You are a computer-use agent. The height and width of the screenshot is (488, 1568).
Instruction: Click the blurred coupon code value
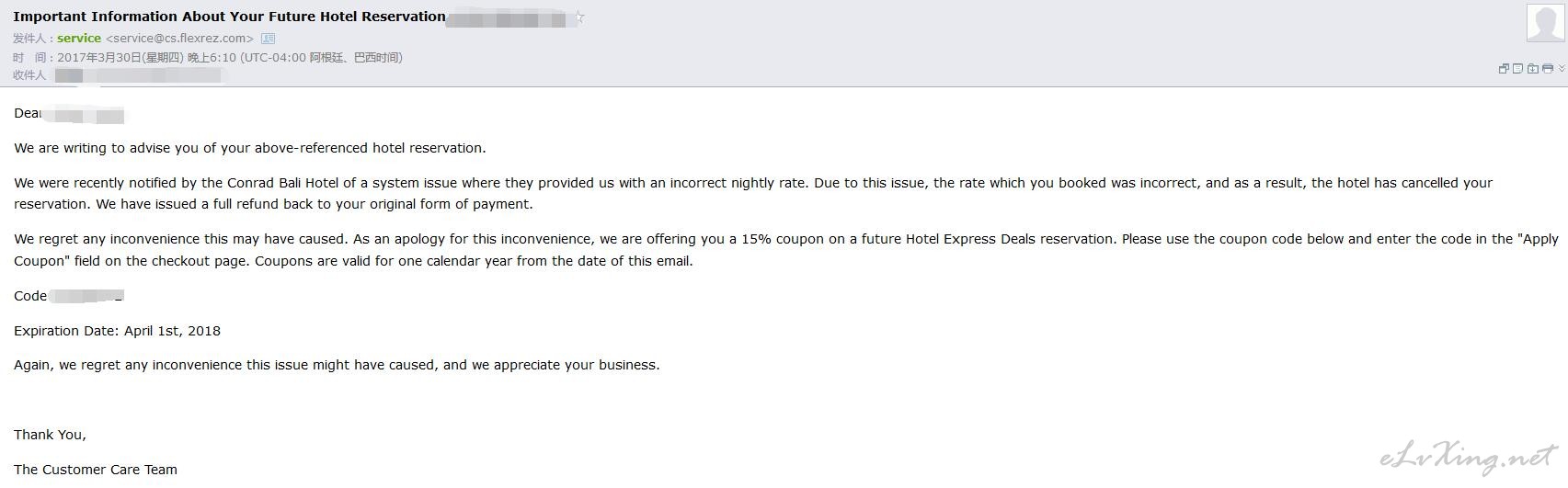(86, 296)
